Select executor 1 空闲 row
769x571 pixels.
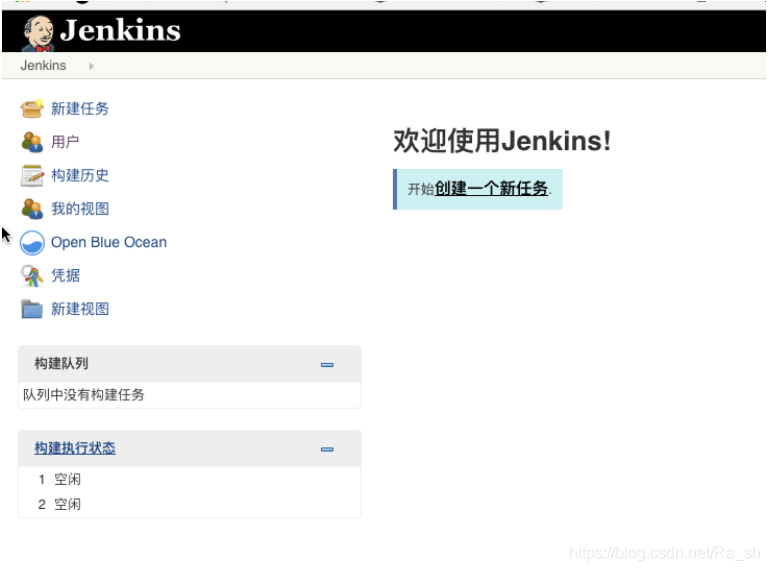pyautogui.click(x=189, y=479)
